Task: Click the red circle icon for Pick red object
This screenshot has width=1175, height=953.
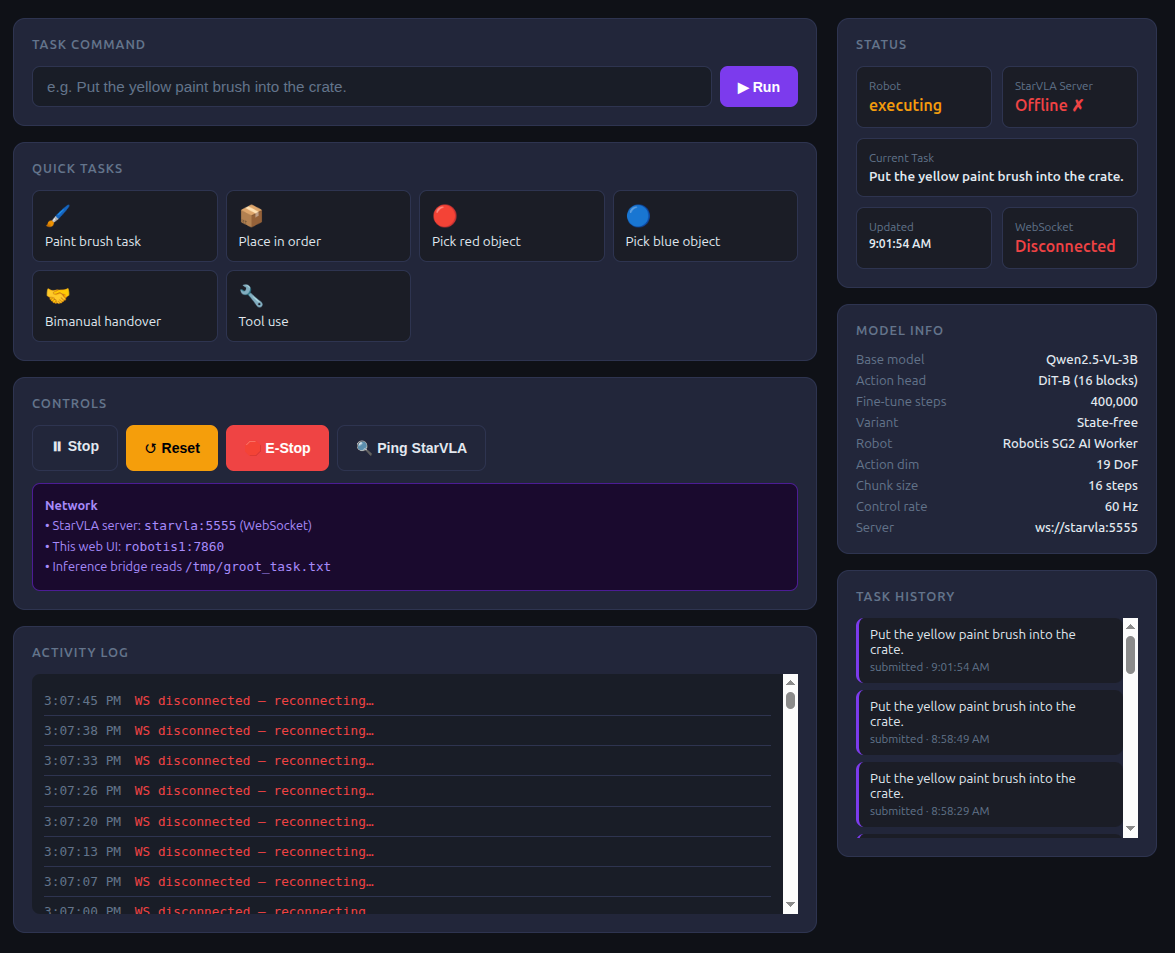Action: [x=444, y=216]
